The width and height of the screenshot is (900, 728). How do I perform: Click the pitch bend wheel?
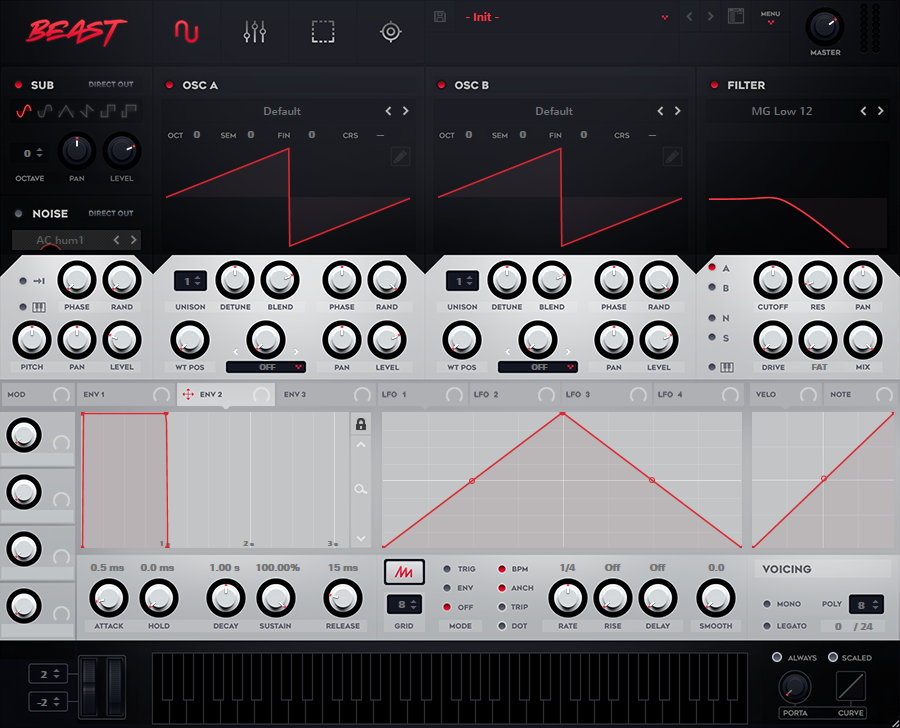[90, 687]
